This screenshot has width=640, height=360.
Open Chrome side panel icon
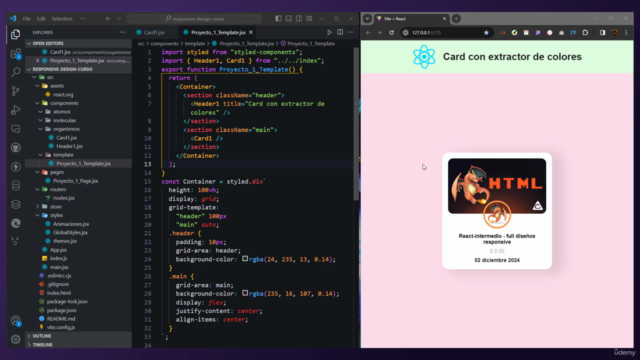pyautogui.click(x=602, y=33)
